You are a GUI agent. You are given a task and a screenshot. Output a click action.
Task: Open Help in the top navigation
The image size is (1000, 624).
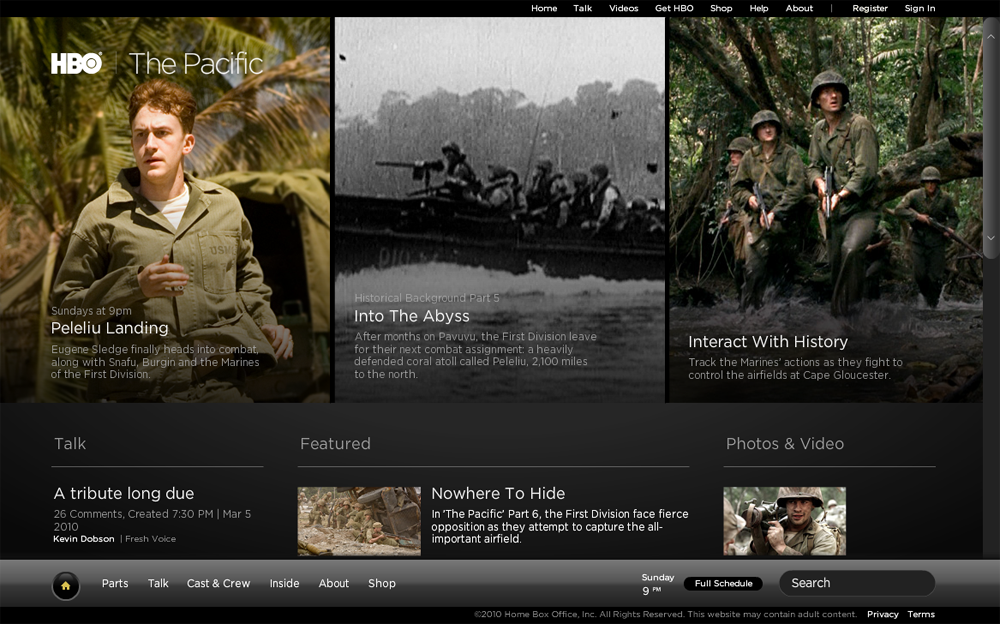coord(758,8)
